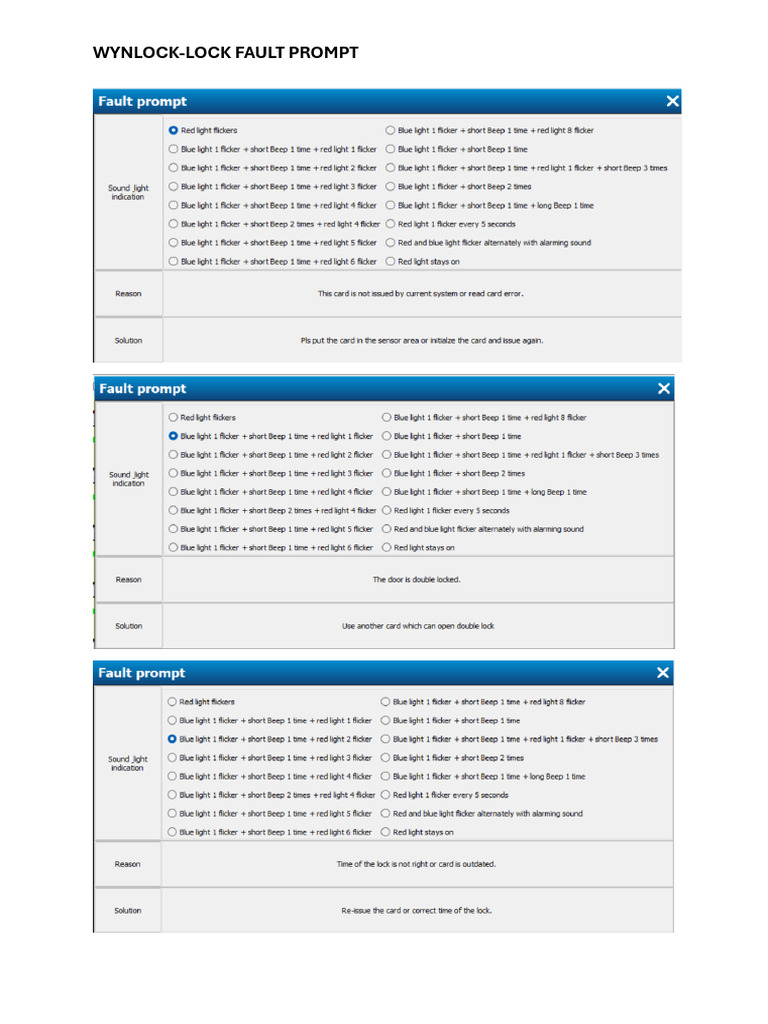The image size is (768, 1024).
Task: Select 'Beep 1 time + red light 4 flicker', bottom dialog
Action: [x=172, y=776]
